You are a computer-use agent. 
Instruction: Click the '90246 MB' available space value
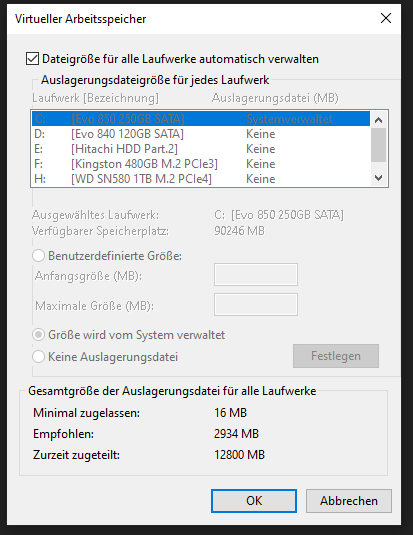(x=239, y=231)
